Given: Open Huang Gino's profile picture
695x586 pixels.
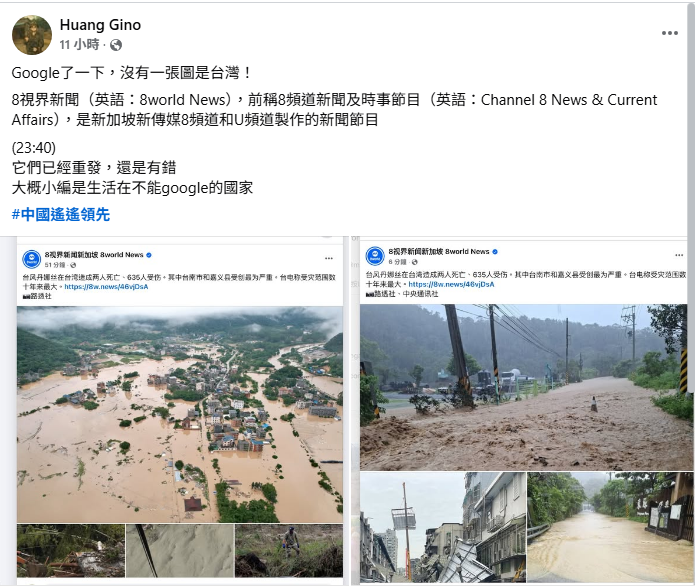Looking at the screenshot, I should point(31,35).
